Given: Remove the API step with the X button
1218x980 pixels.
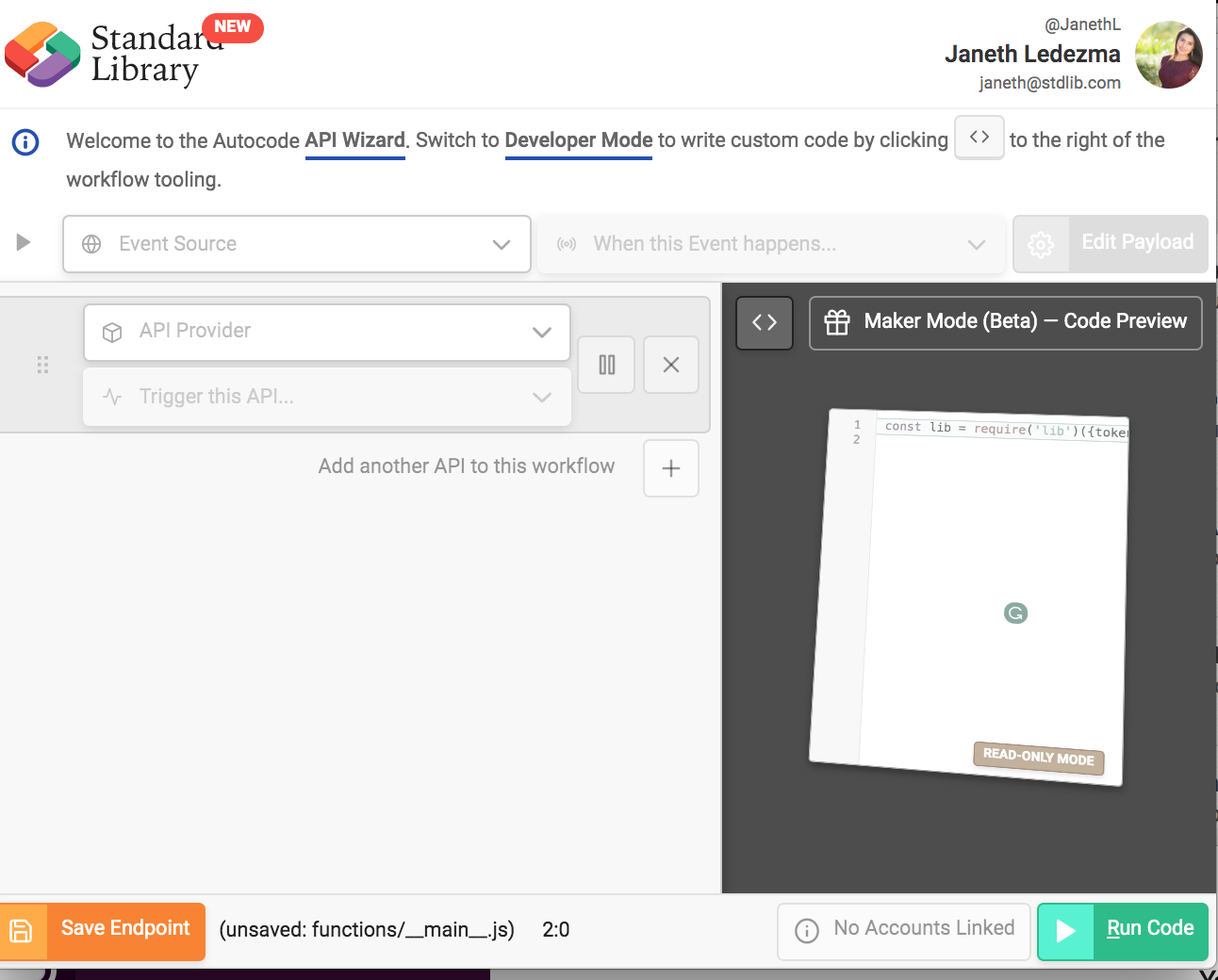Looking at the screenshot, I should pos(671,365).
